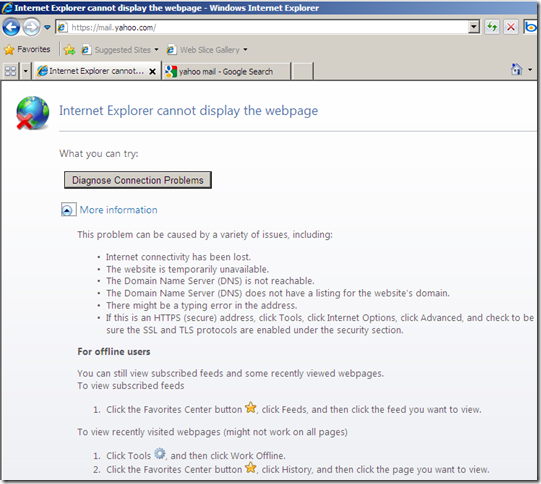Screen dimensions: 541x484
Task: Expand the Web Slice Gallery dropdown arrow
Action: (x=245, y=50)
